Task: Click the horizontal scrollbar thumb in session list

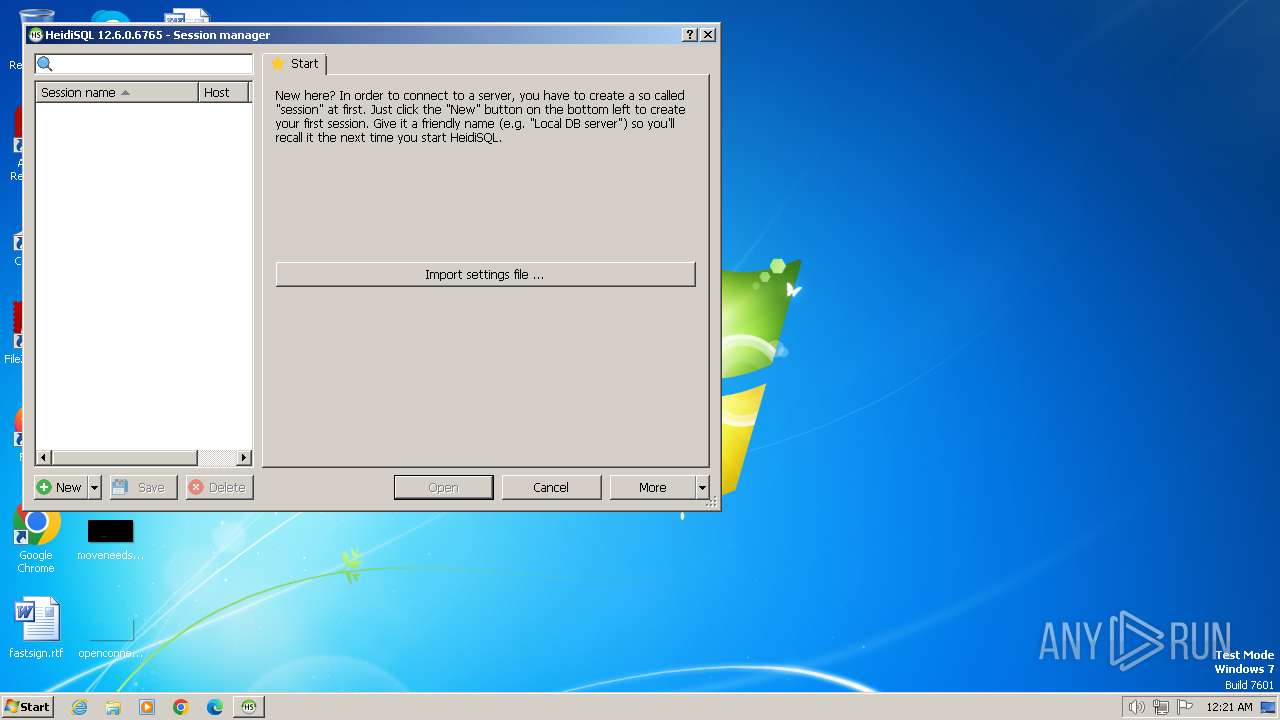Action: pyautogui.click(x=124, y=457)
